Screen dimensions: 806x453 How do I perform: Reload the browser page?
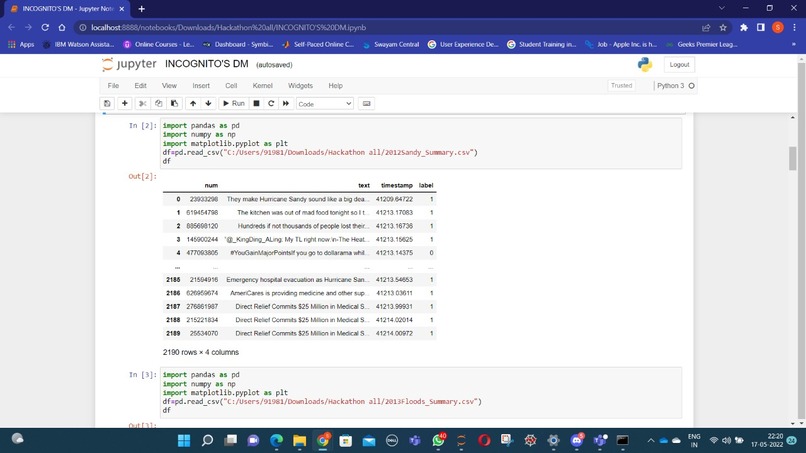pos(45,27)
